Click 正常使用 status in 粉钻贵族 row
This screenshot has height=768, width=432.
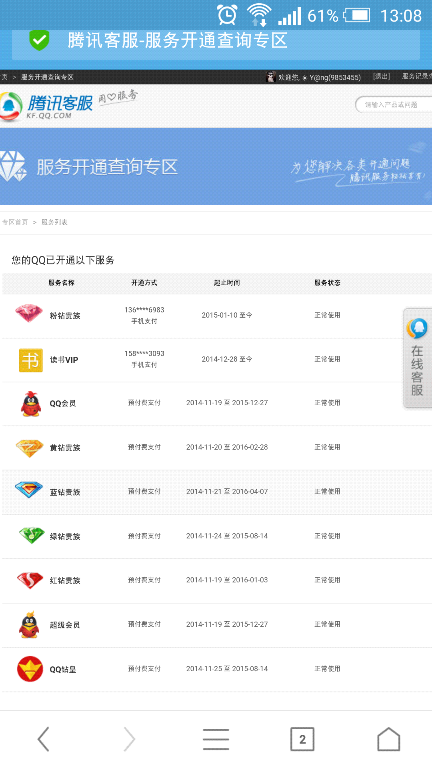(327, 315)
